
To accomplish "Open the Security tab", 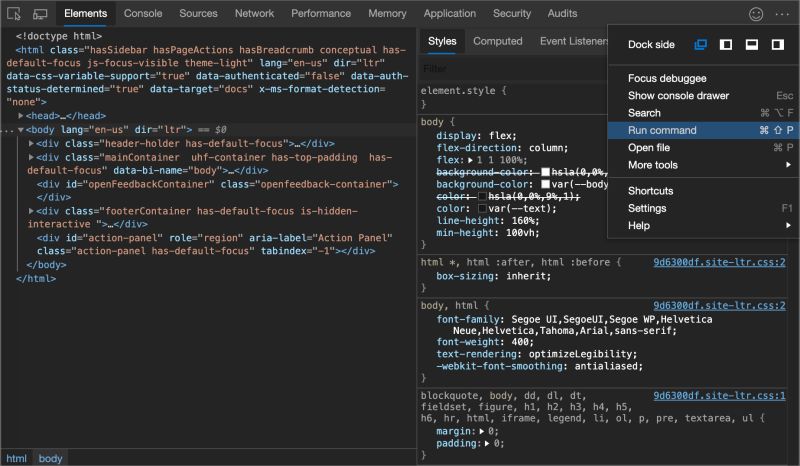I will tap(512, 14).
